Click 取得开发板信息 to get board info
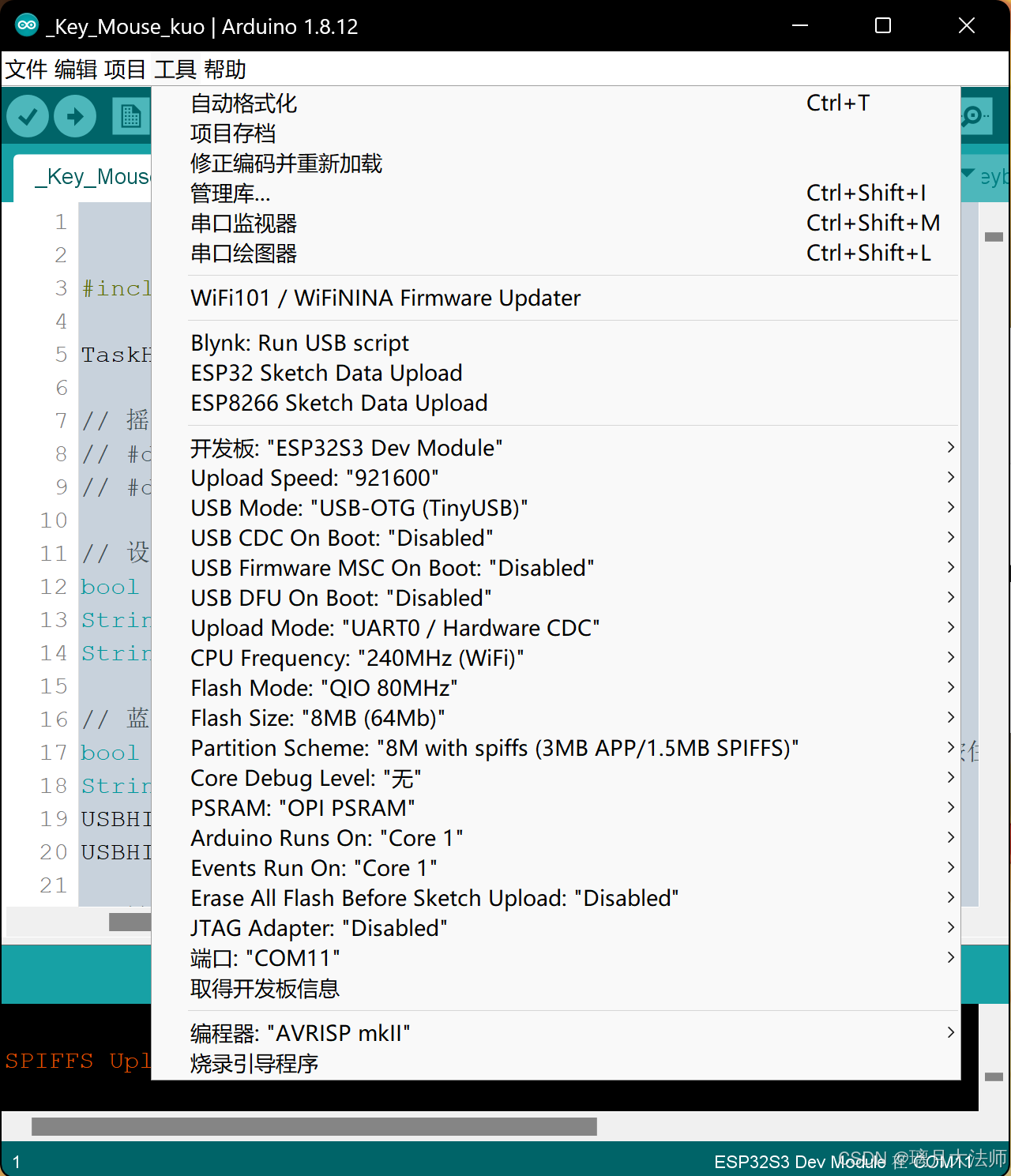Screen dimensions: 1011x1176 [265, 988]
